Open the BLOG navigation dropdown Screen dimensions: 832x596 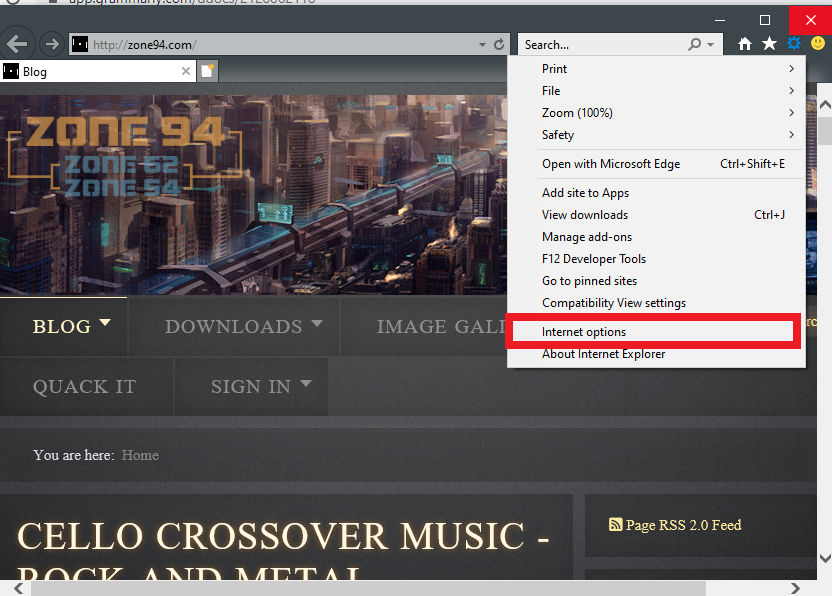[x=105, y=323]
